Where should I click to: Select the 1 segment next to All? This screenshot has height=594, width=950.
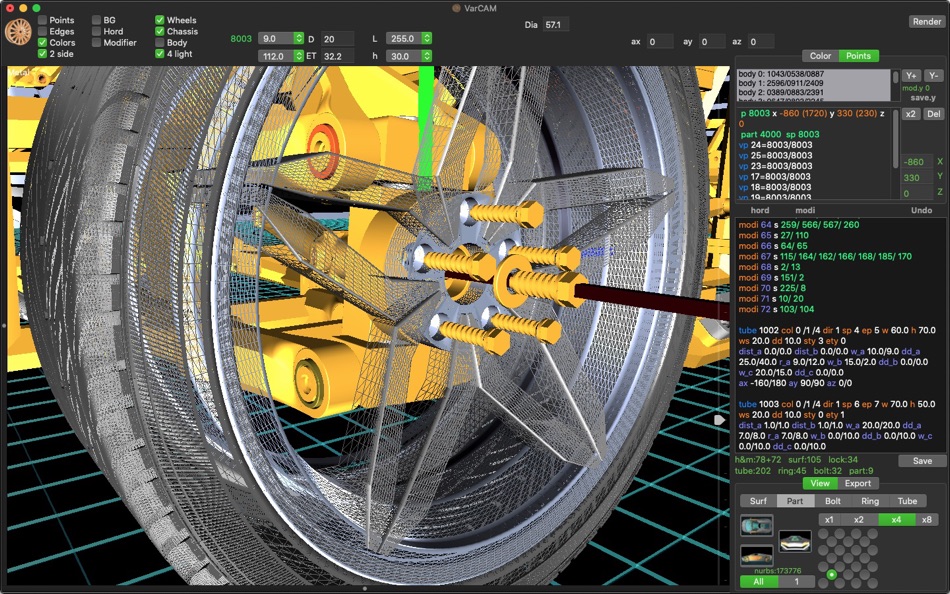pos(796,581)
